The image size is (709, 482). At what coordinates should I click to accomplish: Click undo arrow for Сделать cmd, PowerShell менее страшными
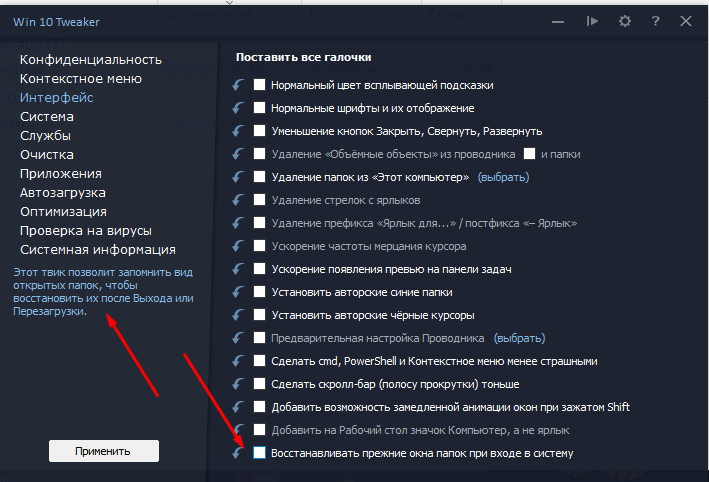click(x=238, y=361)
